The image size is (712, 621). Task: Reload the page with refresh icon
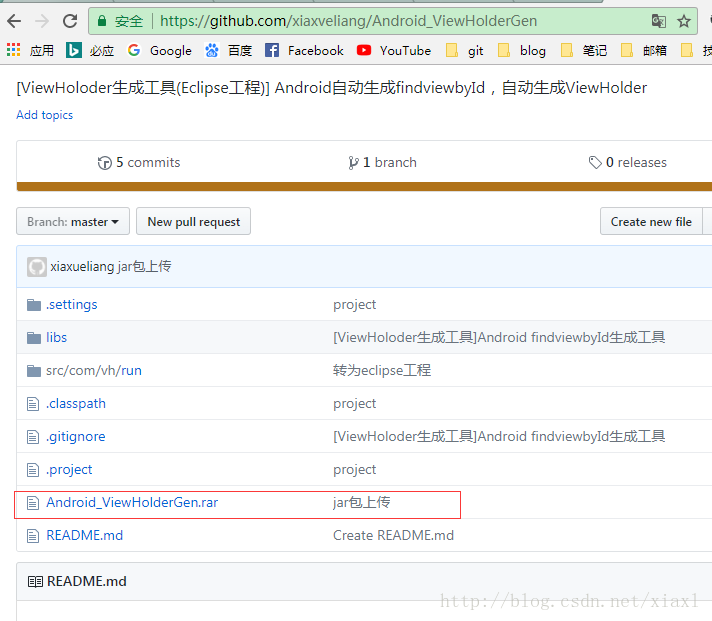(x=70, y=21)
